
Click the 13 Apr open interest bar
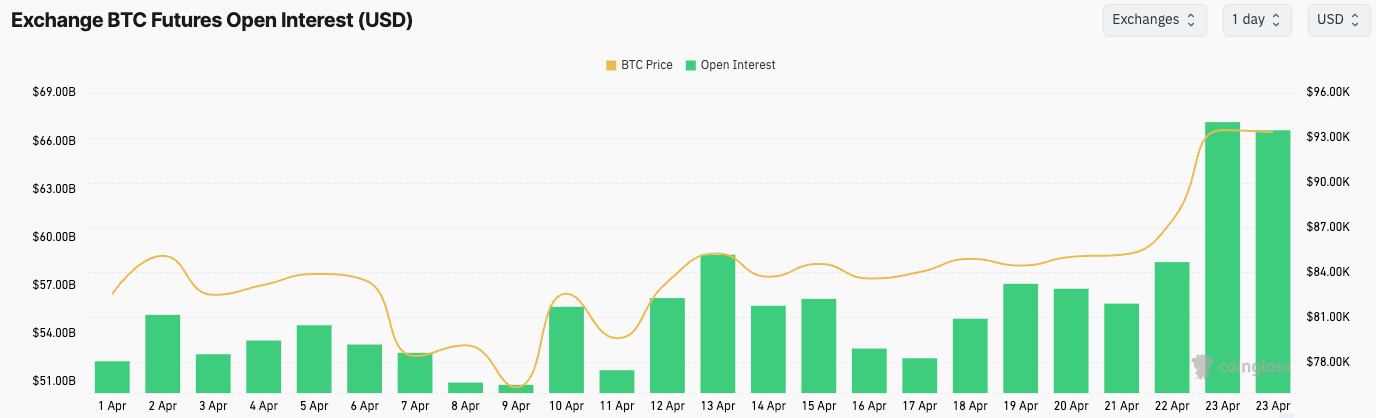[x=718, y=324]
